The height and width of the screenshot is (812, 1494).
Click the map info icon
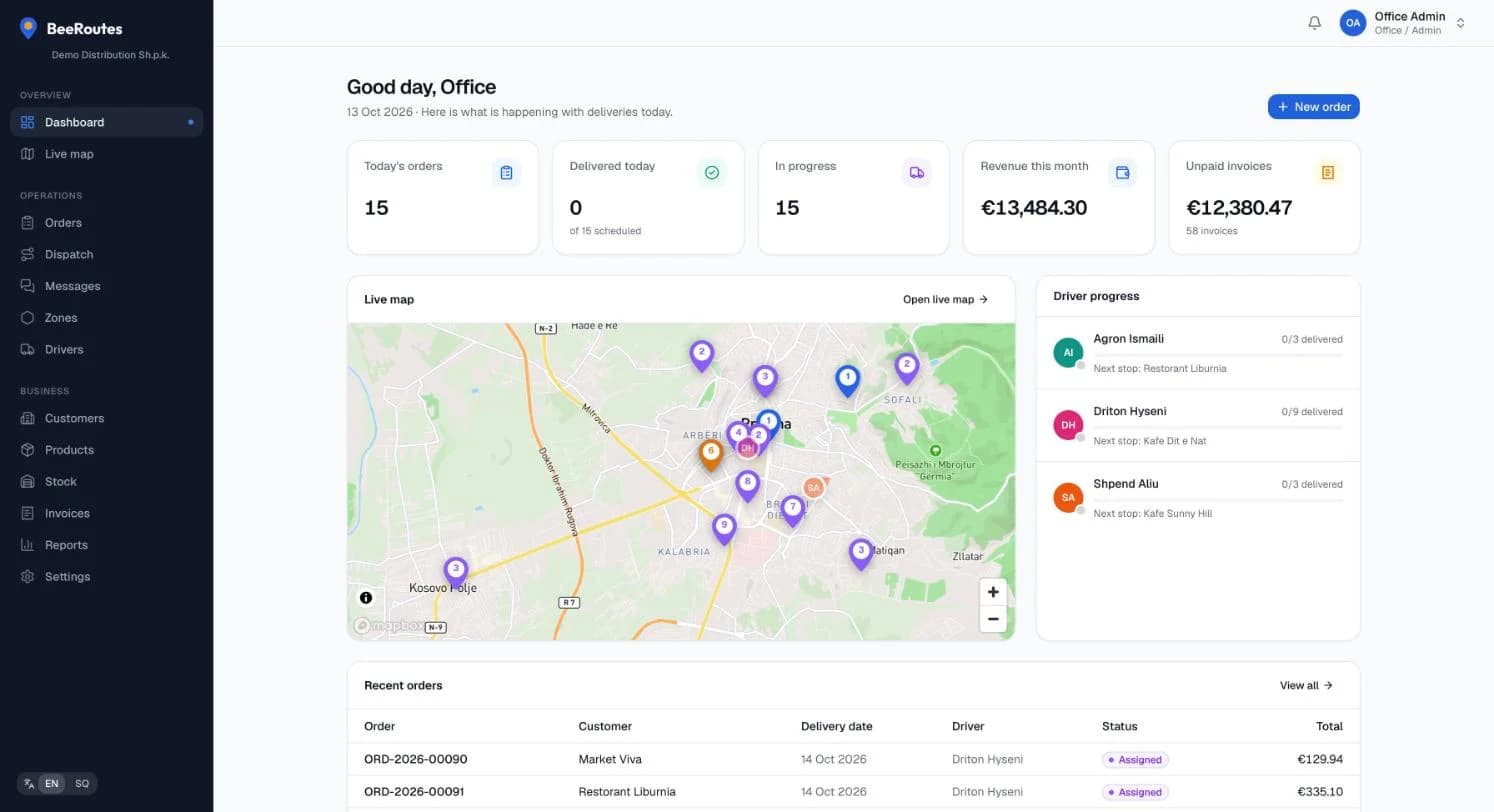(x=366, y=598)
